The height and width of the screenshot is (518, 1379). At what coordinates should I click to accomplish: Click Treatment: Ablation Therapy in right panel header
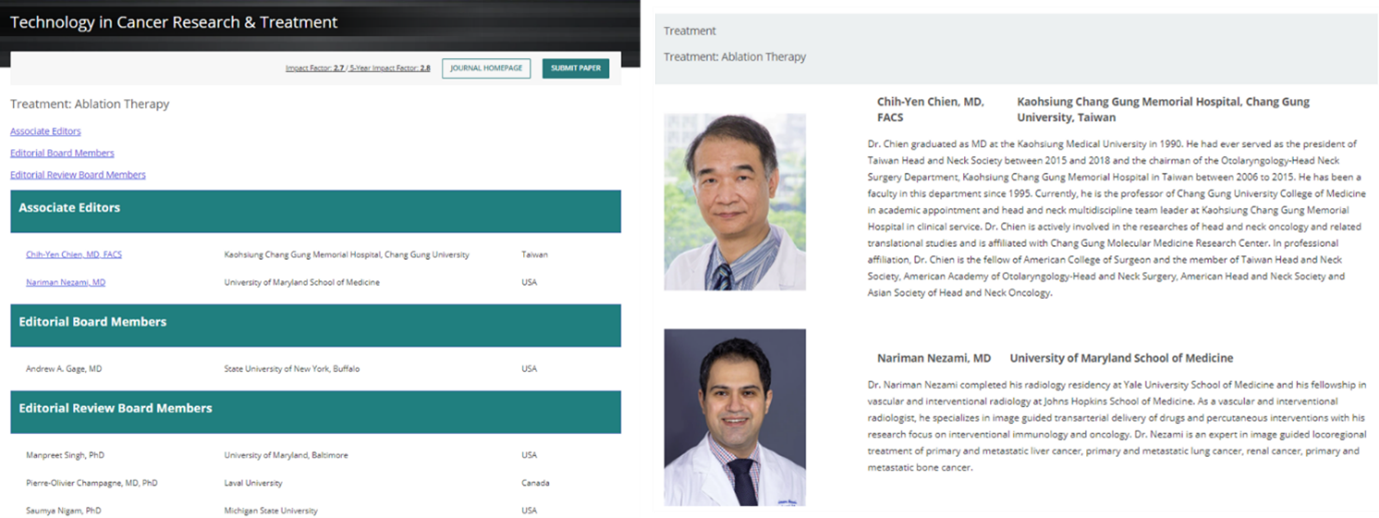735,57
